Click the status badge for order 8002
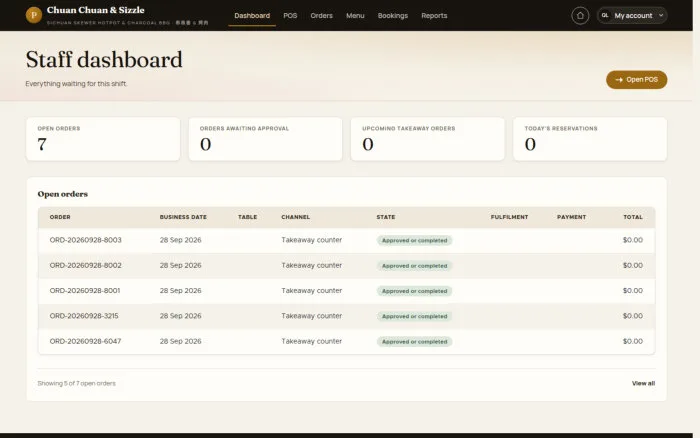700x438 pixels. [414, 266]
